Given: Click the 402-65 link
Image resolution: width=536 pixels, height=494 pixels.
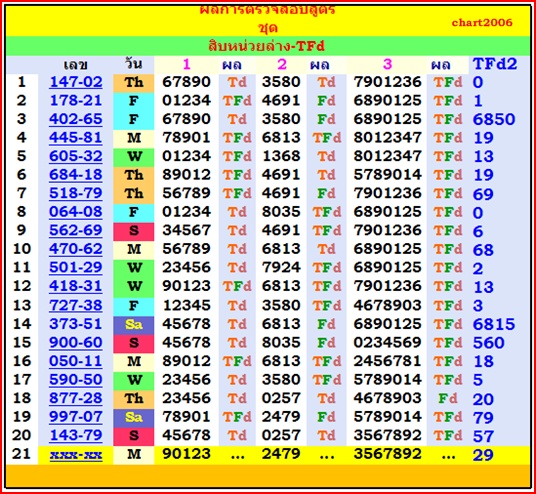Looking at the screenshot, I should pyautogui.click(x=76, y=119).
